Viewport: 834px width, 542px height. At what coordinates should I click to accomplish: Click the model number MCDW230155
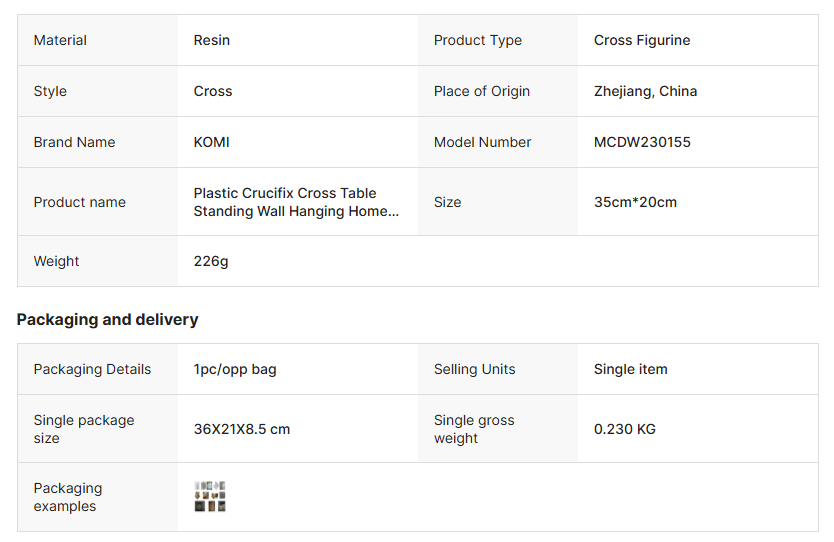click(642, 142)
